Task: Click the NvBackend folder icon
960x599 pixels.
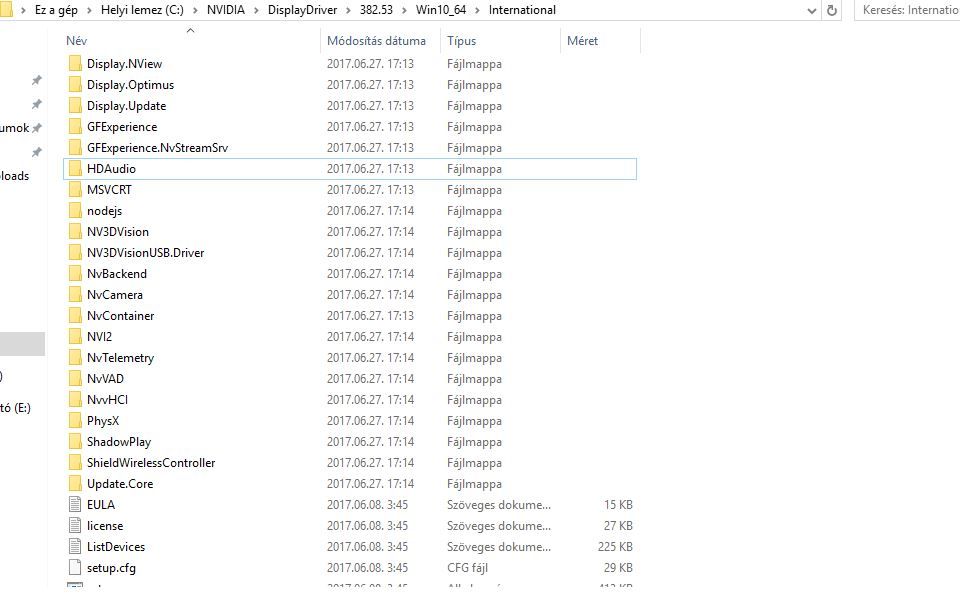Action: point(75,273)
